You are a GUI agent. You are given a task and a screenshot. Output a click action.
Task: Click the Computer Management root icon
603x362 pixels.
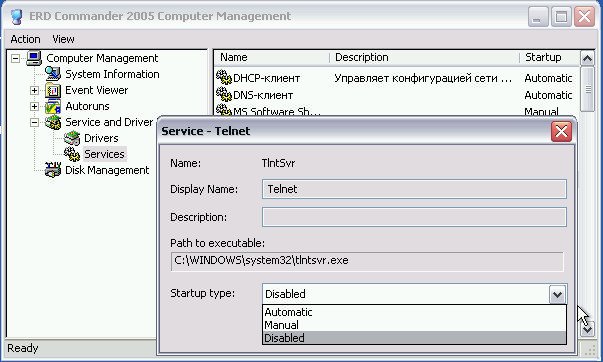34,58
